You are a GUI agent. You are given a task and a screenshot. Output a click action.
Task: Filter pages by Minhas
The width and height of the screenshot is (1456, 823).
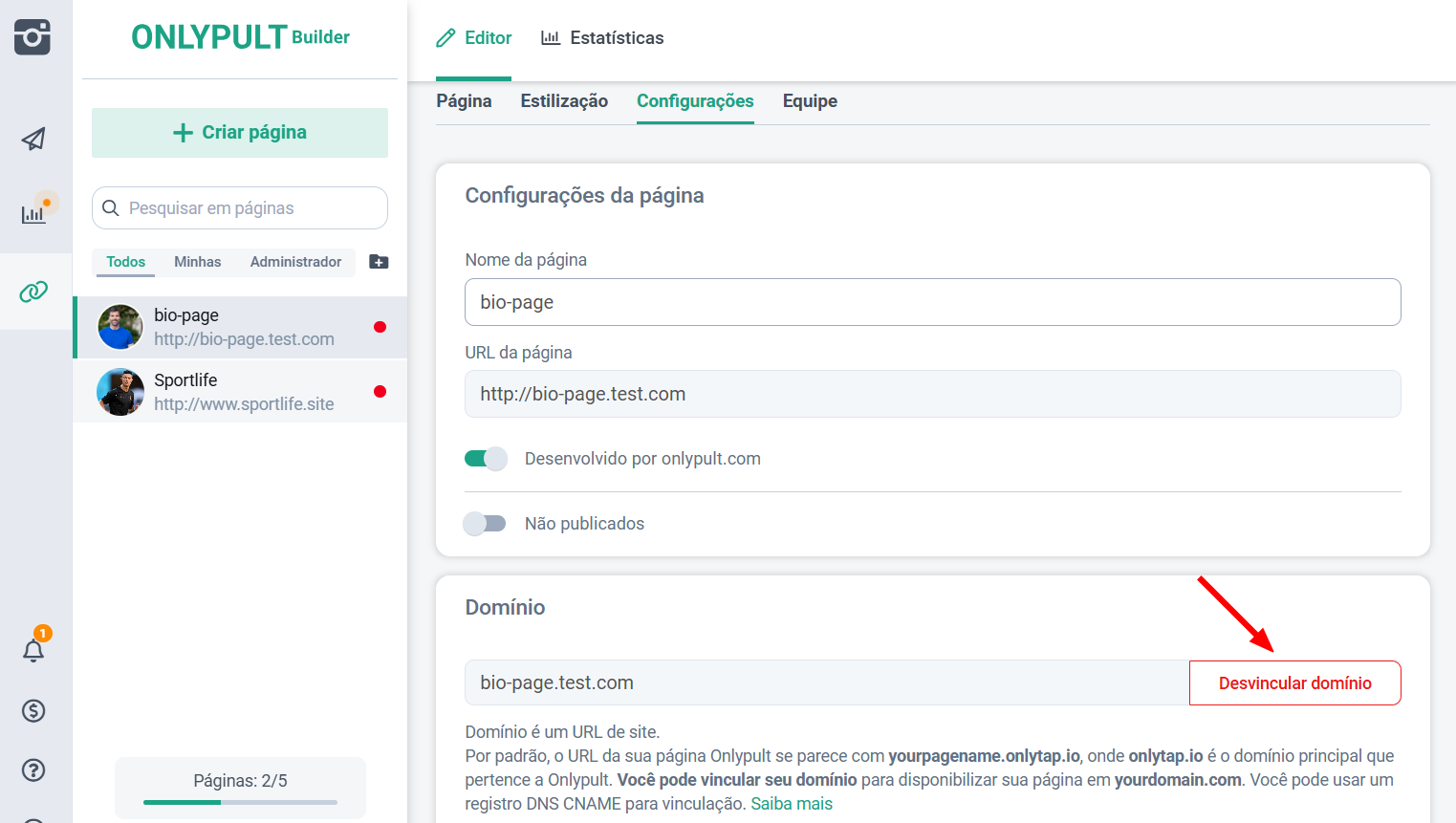[197, 262]
